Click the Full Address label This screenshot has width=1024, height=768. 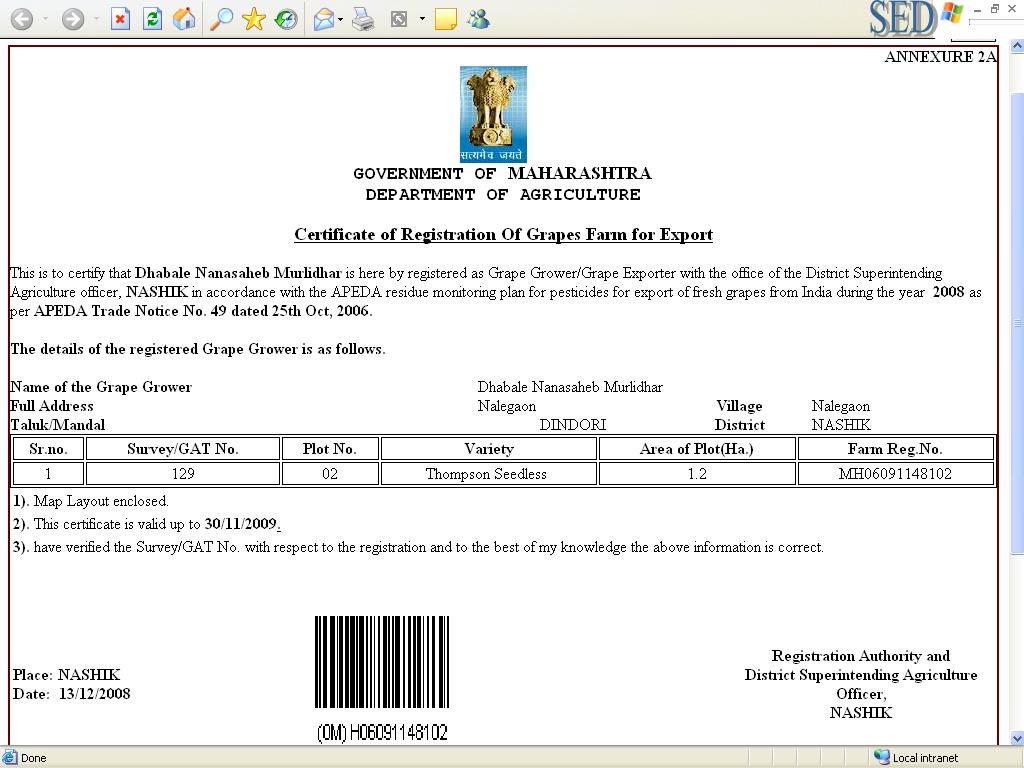(52, 406)
